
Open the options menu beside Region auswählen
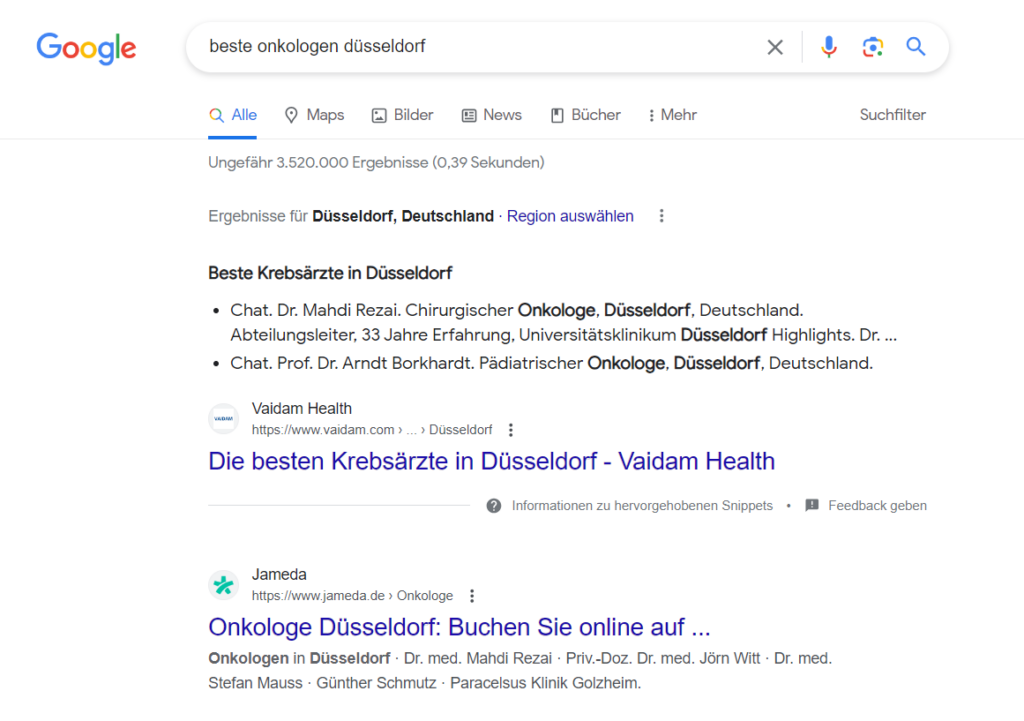662,216
